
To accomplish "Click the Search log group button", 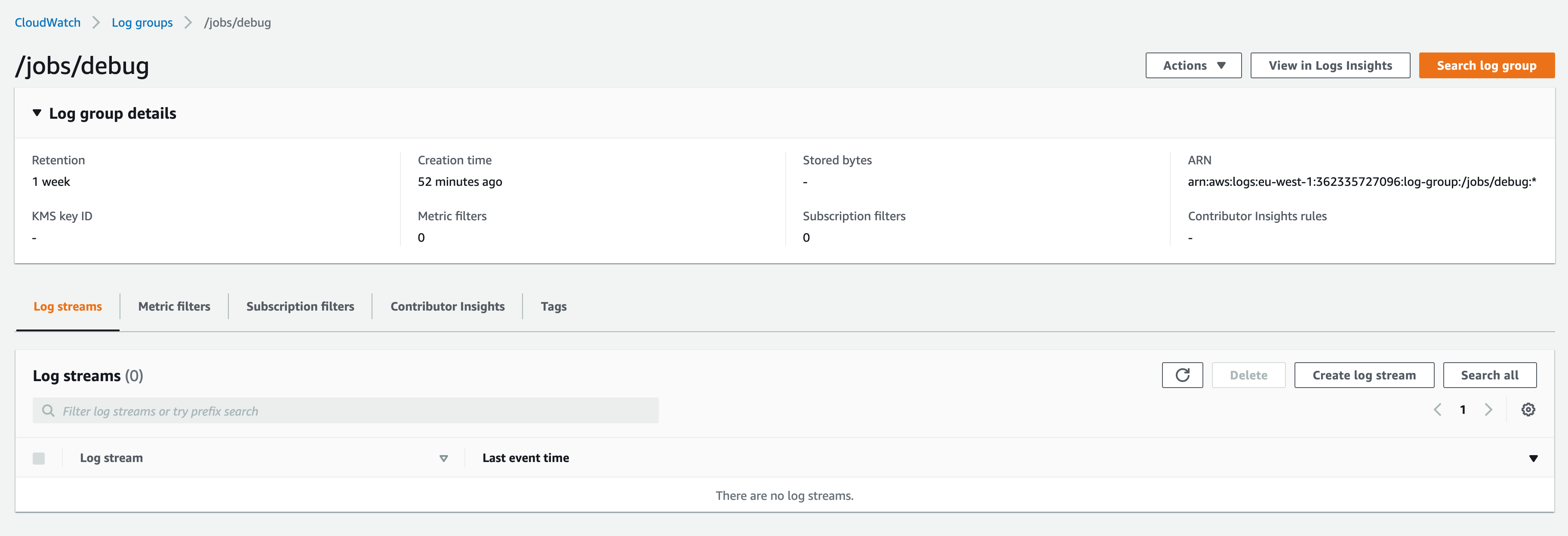I will [1486, 66].
